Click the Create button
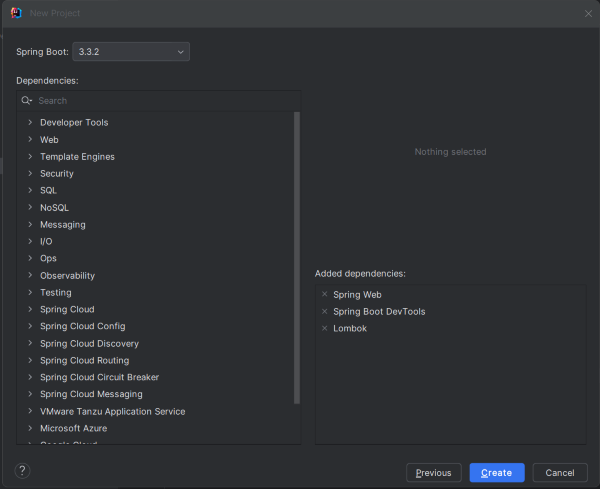Image resolution: width=600 pixels, height=489 pixels. (x=497, y=473)
